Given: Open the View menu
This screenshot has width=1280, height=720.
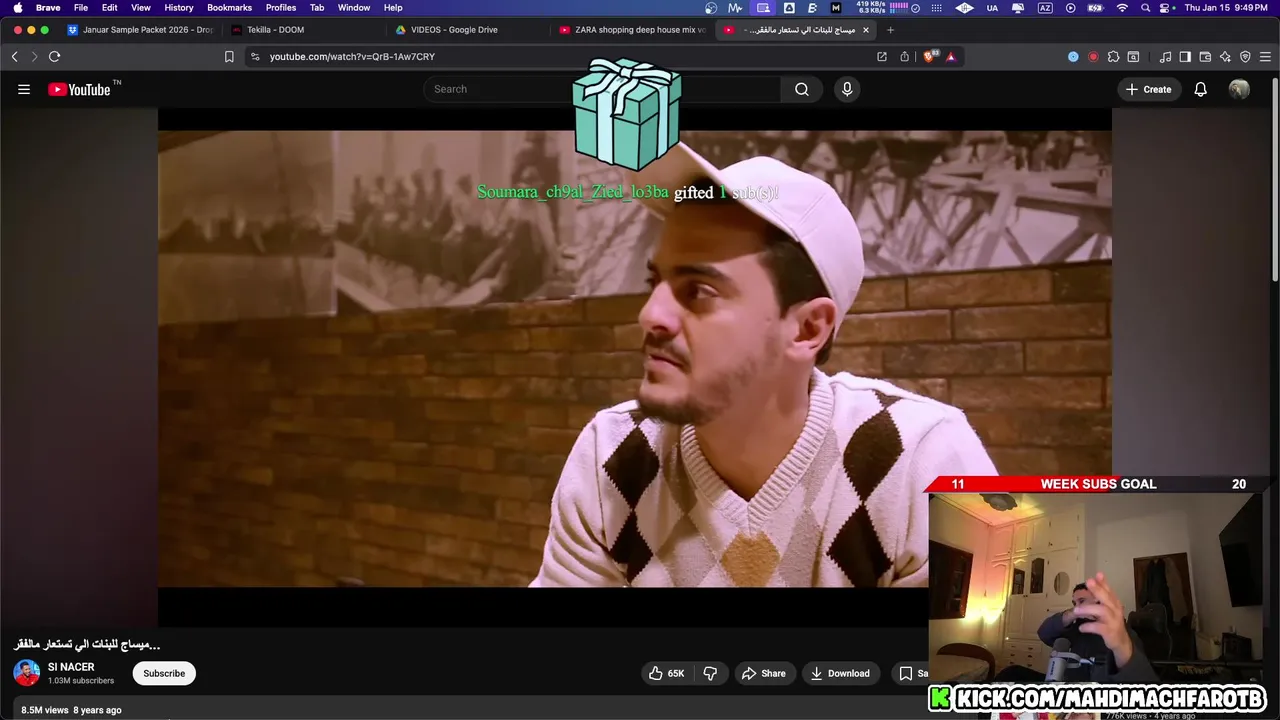Looking at the screenshot, I should (141, 7).
